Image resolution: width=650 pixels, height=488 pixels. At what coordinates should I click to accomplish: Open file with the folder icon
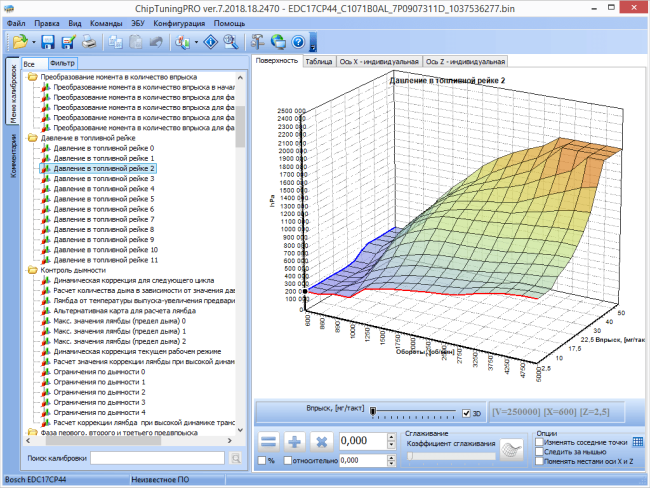tap(20, 42)
